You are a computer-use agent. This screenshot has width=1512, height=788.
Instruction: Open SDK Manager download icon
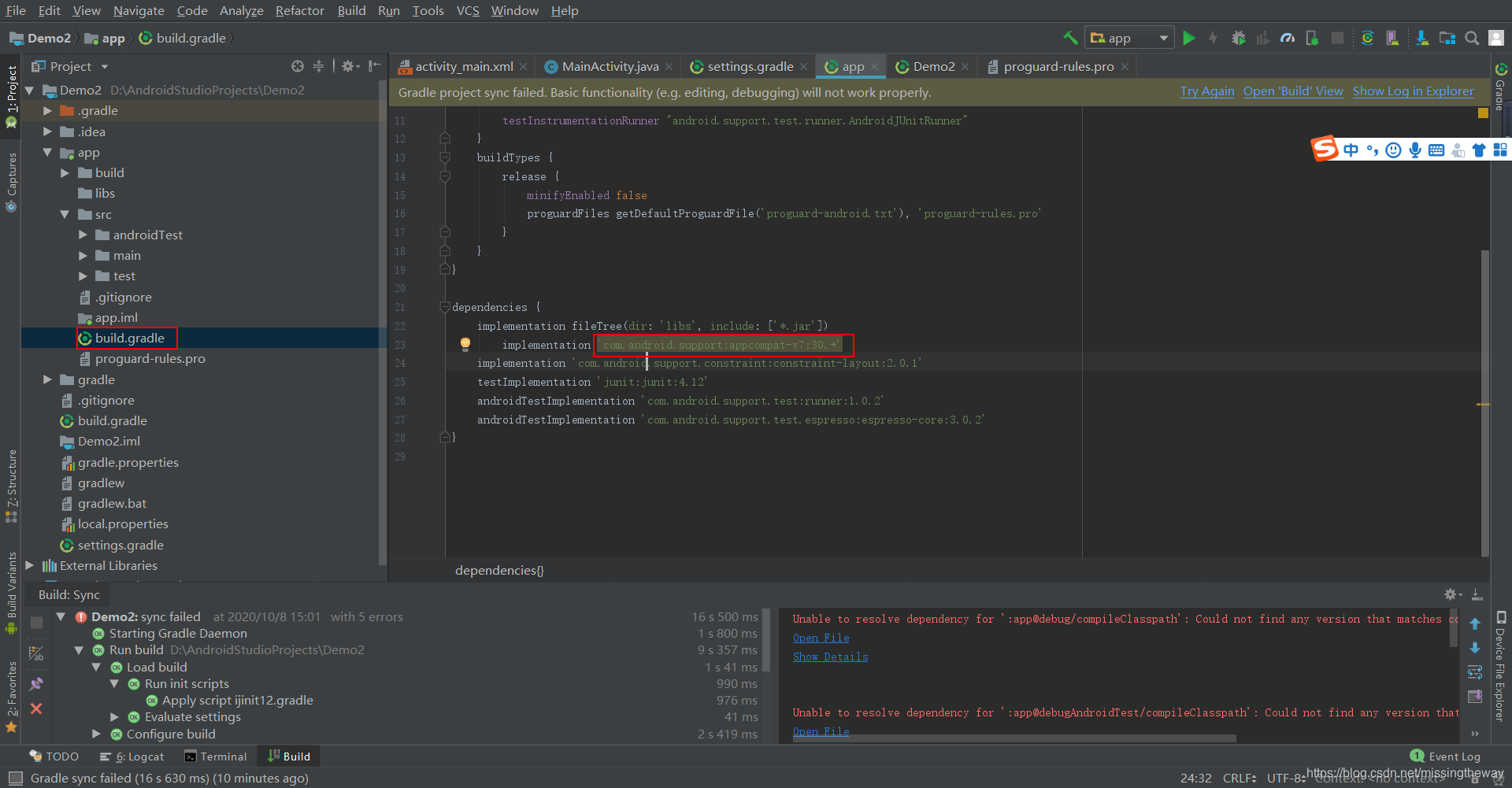tap(1422, 38)
